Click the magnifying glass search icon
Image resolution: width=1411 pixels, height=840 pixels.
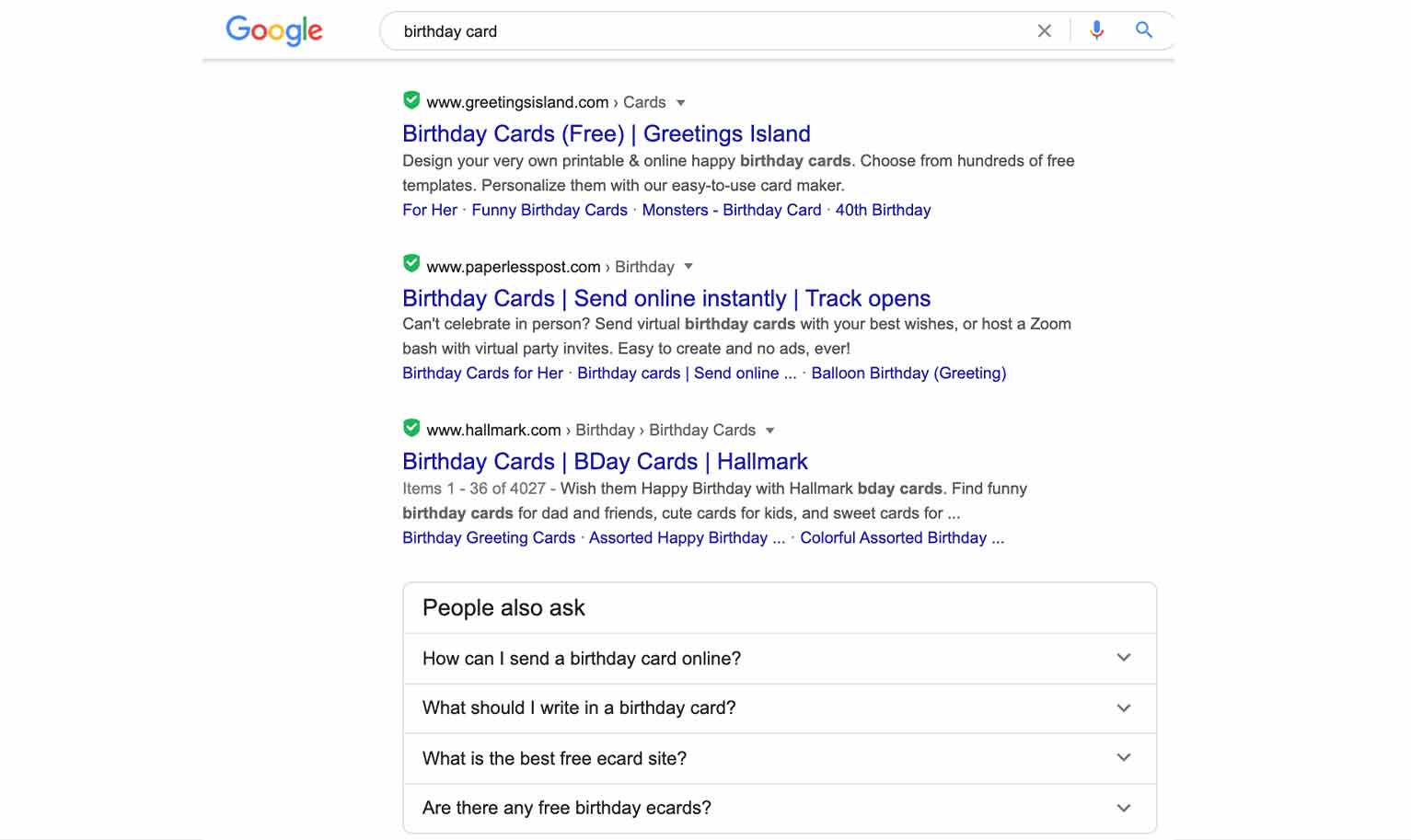1144,30
